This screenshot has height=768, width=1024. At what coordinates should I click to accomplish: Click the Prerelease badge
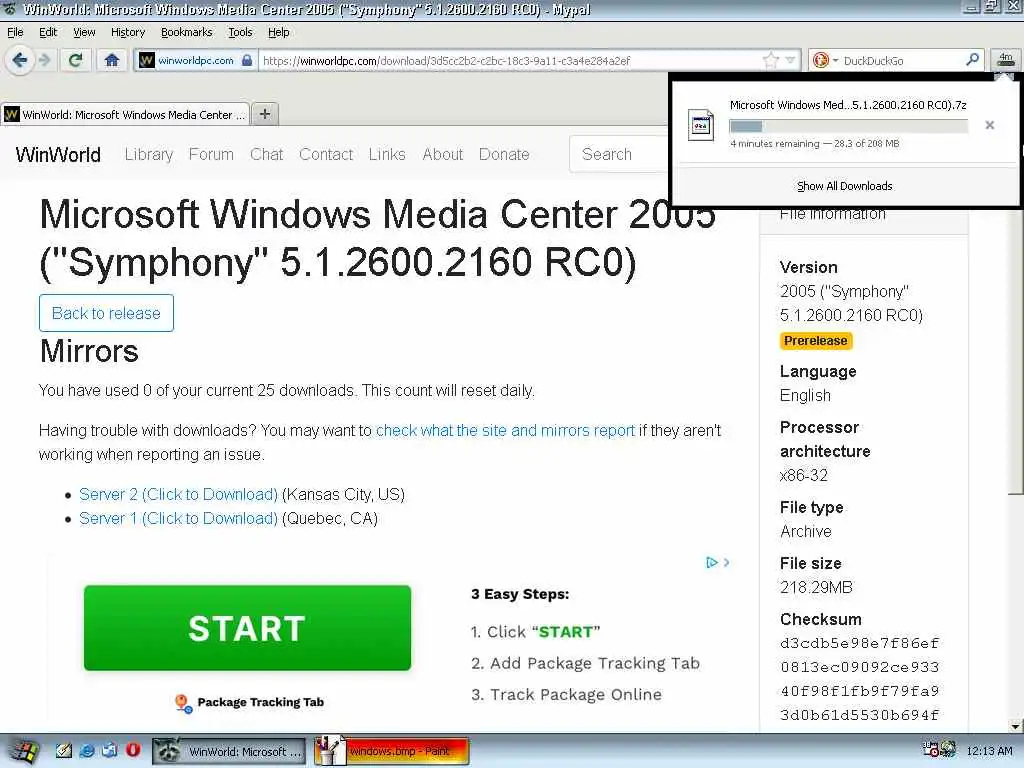point(816,341)
